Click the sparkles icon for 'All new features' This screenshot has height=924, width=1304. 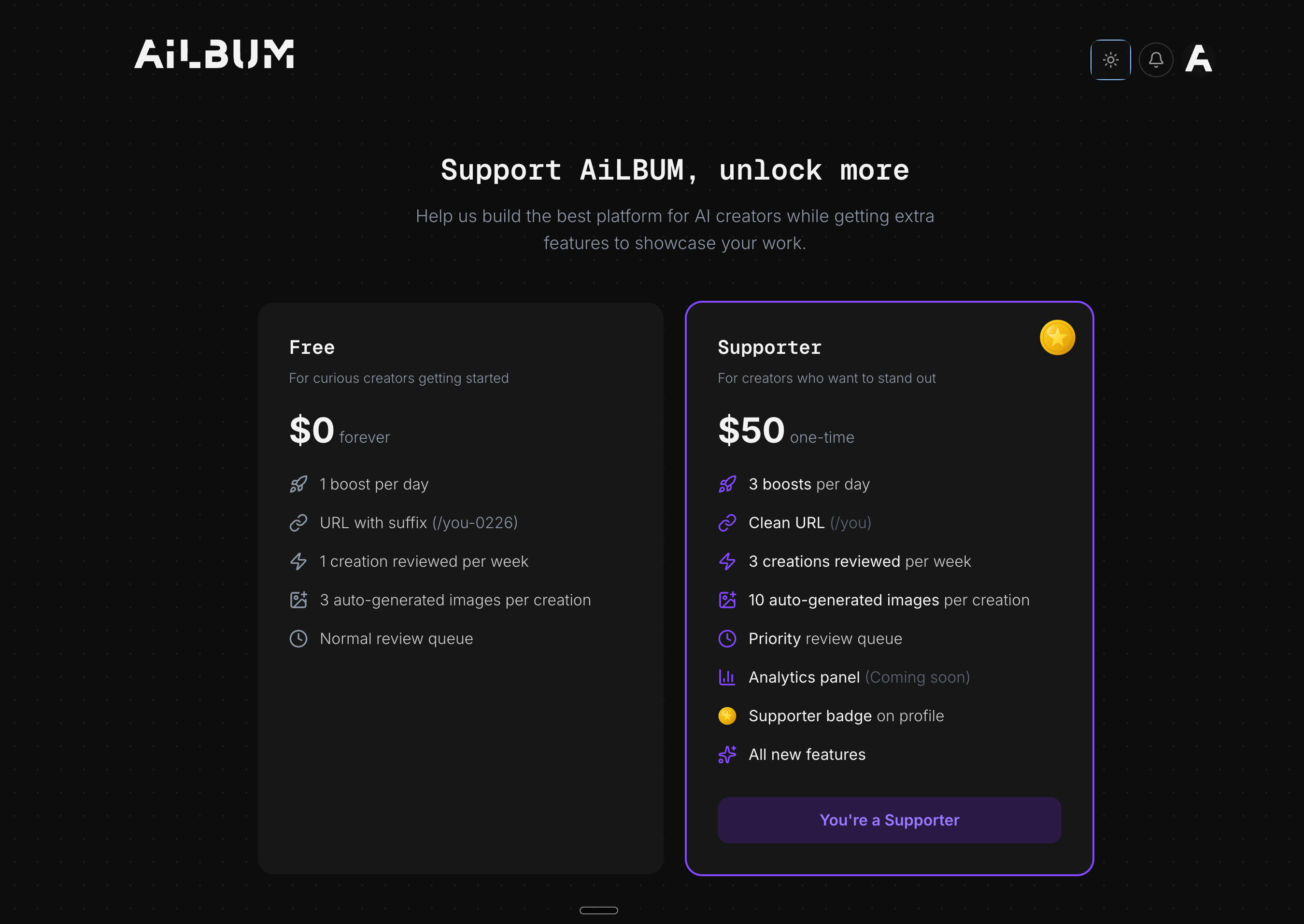[x=727, y=755]
